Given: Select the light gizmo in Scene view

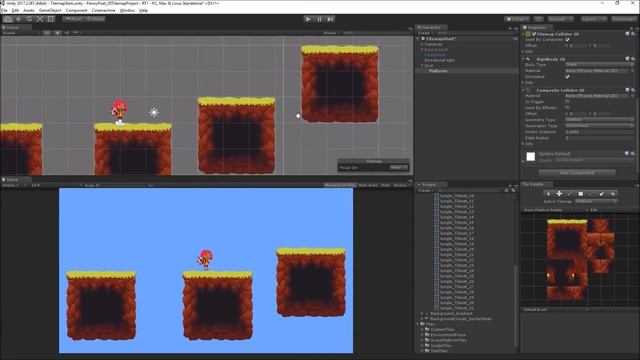Looking at the screenshot, I should tap(154, 112).
